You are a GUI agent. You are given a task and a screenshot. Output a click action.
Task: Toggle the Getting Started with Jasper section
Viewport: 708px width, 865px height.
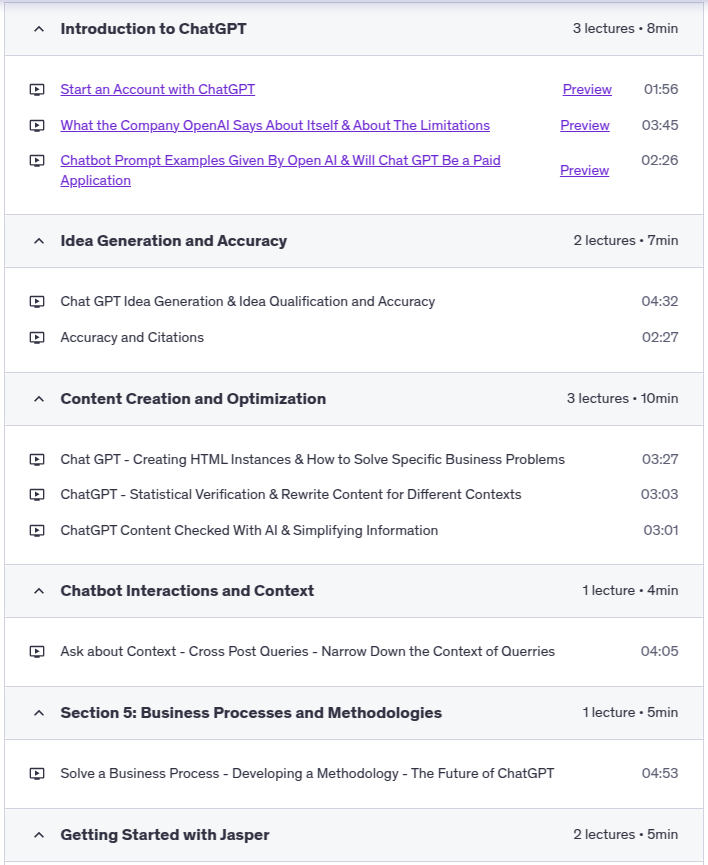coord(39,835)
